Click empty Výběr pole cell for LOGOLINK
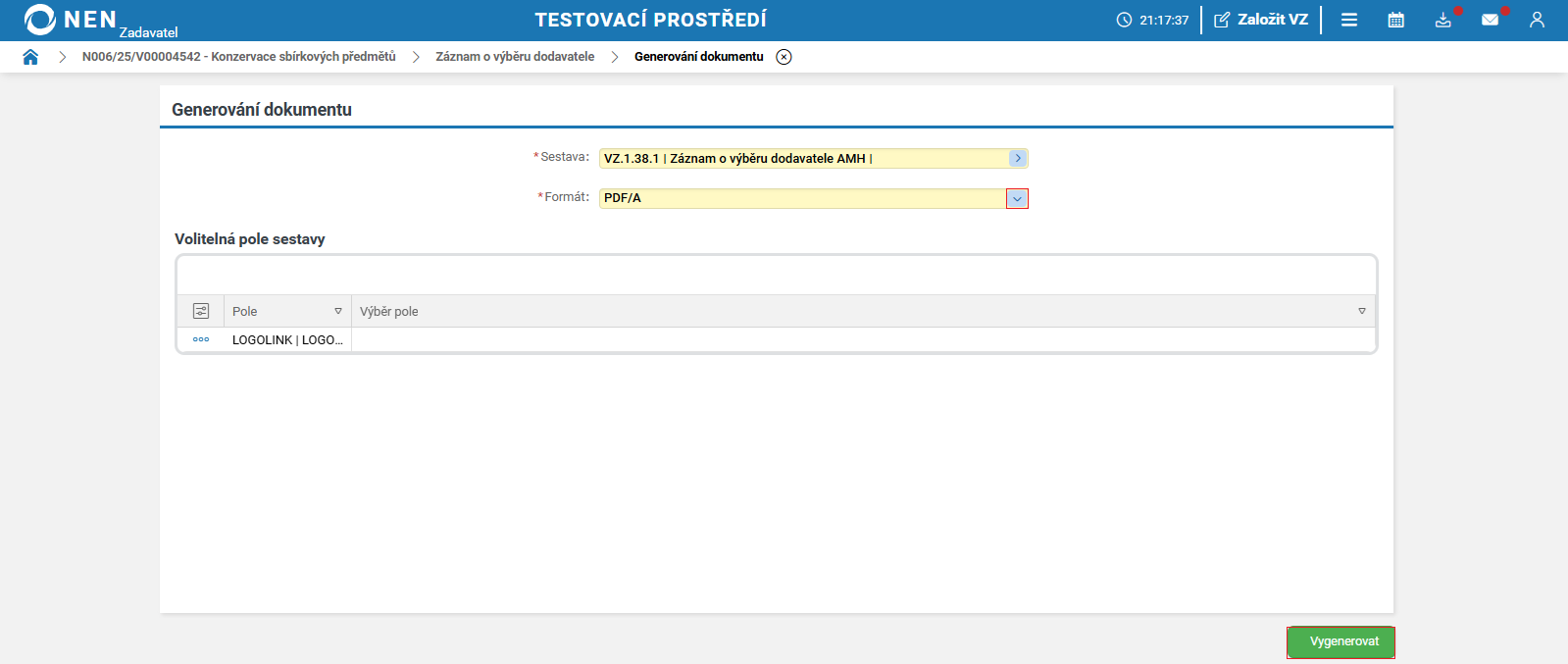 tap(863, 340)
